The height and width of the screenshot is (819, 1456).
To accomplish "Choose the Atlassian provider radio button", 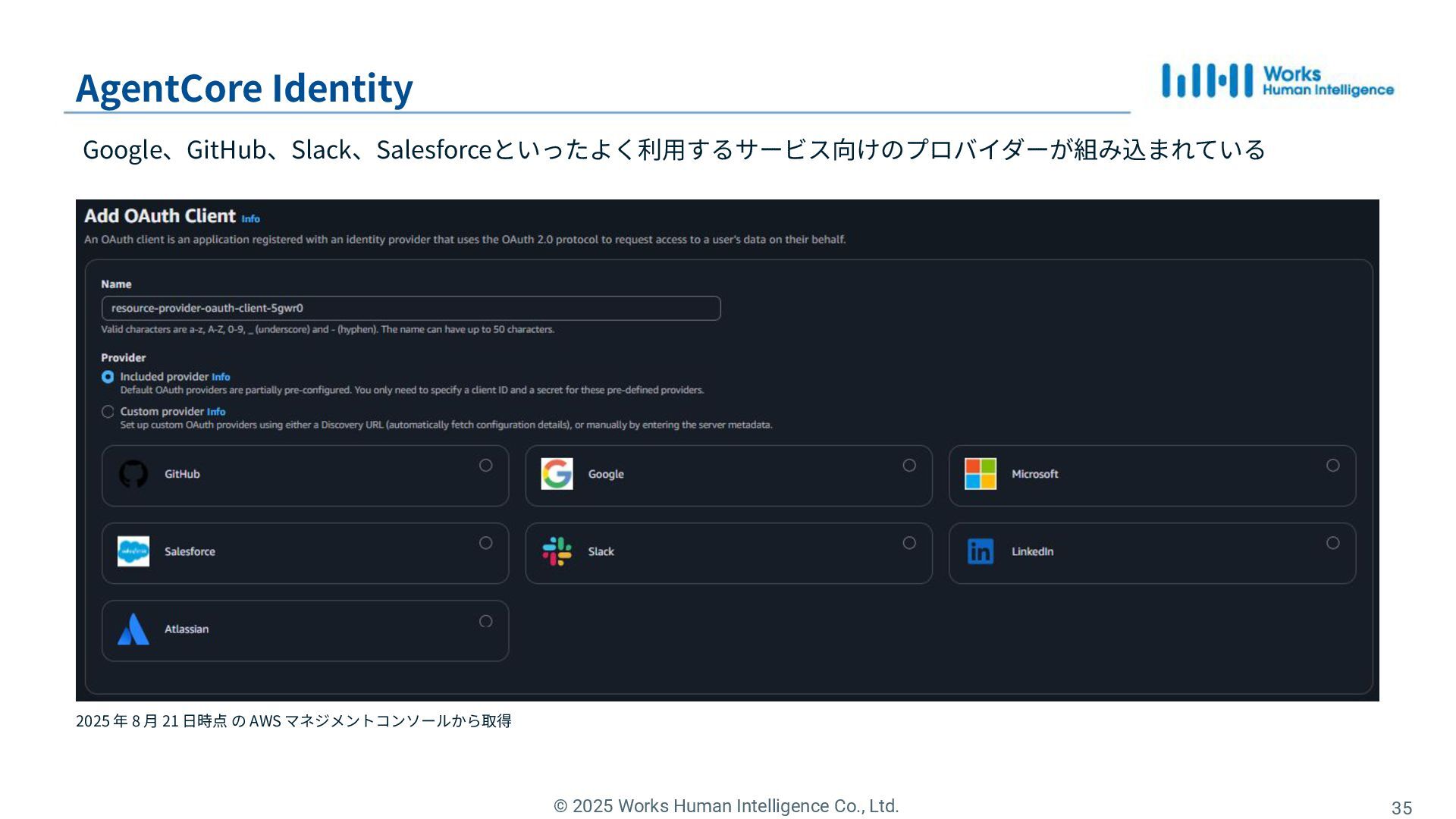I will tap(486, 621).
